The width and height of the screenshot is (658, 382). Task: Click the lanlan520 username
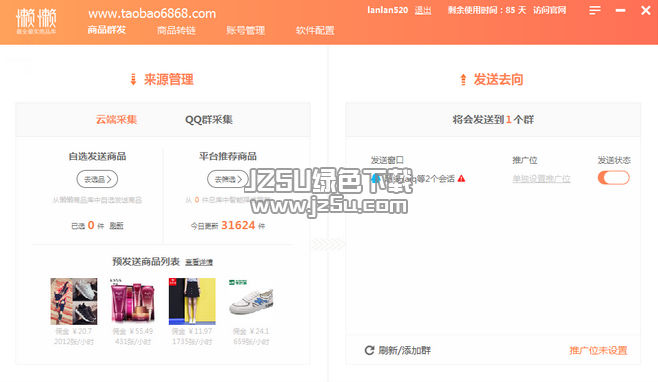pos(387,10)
